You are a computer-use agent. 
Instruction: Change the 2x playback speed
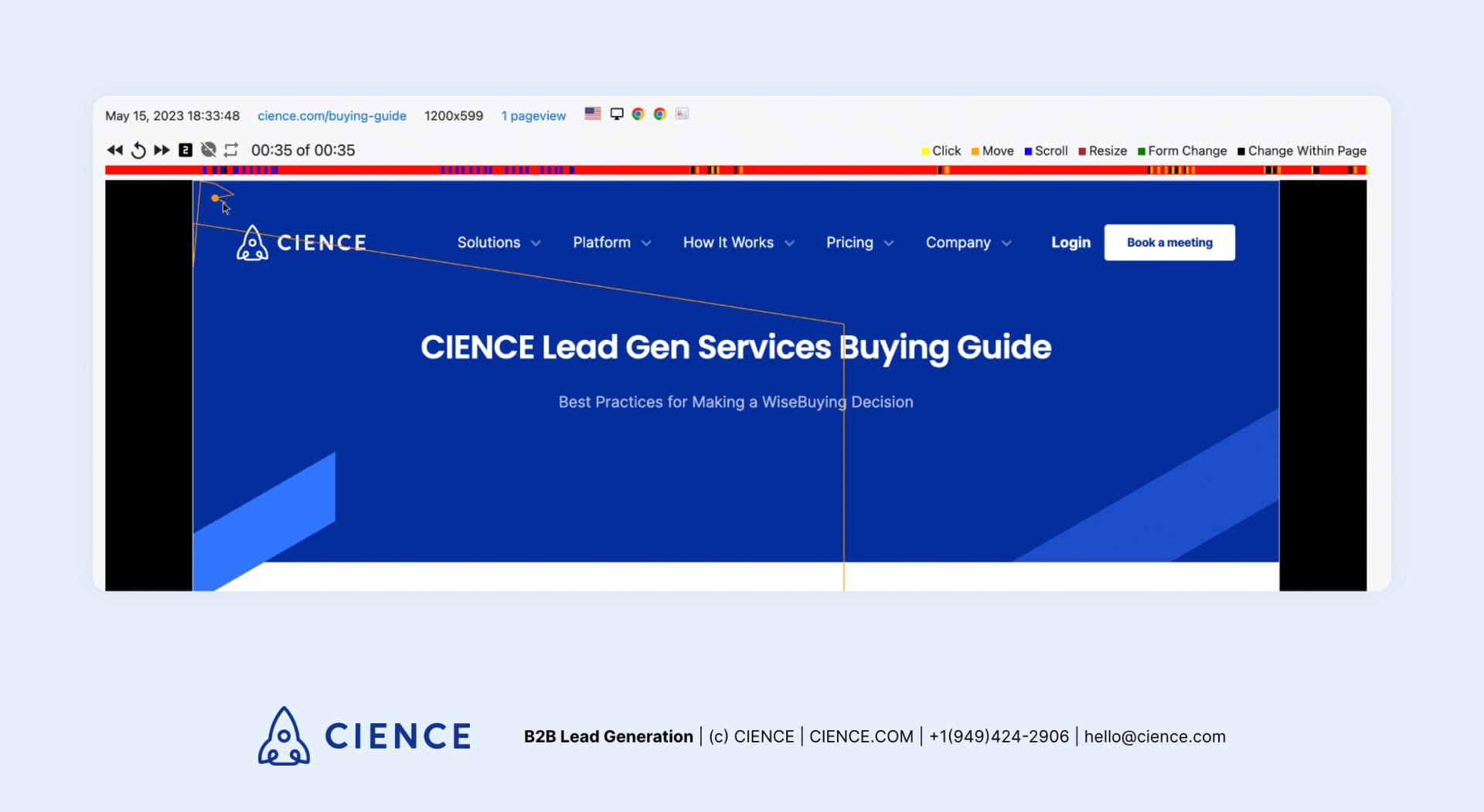(185, 150)
